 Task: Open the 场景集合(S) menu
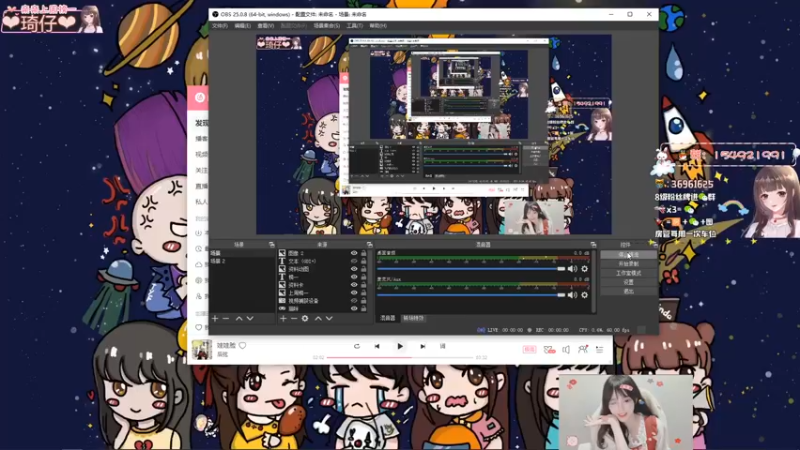(327, 26)
